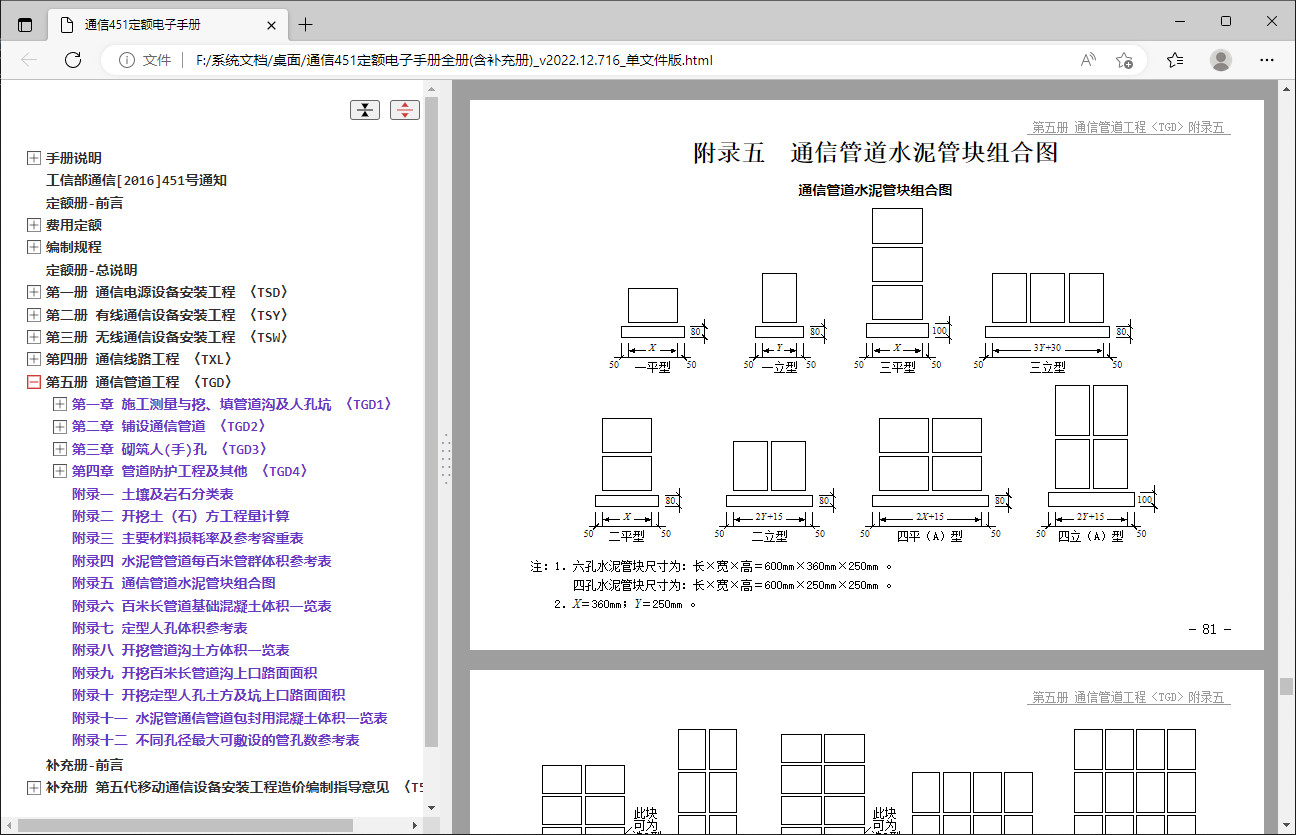Click the site information icon next to 文件
This screenshot has height=835, width=1296.
coord(127,60)
